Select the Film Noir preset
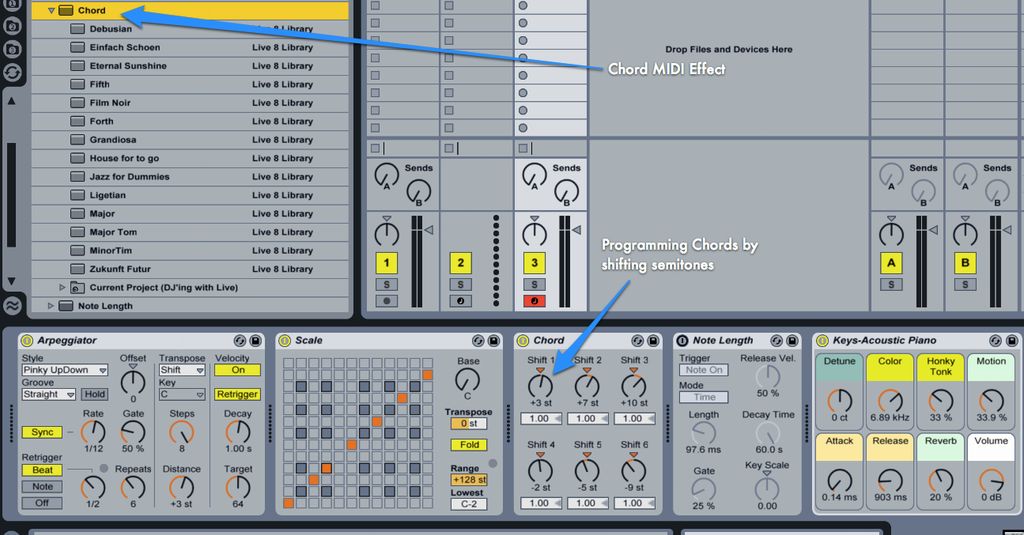The image size is (1024, 535). tap(190, 103)
